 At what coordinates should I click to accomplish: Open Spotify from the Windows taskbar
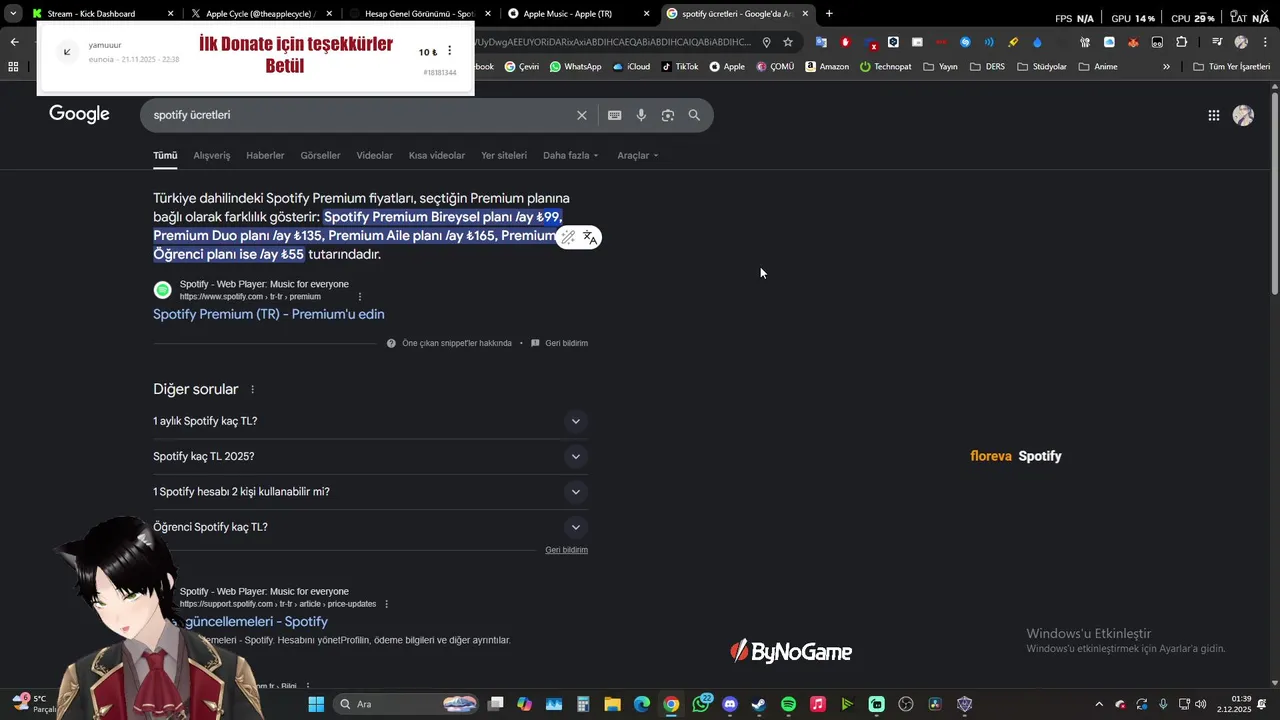click(x=788, y=704)
